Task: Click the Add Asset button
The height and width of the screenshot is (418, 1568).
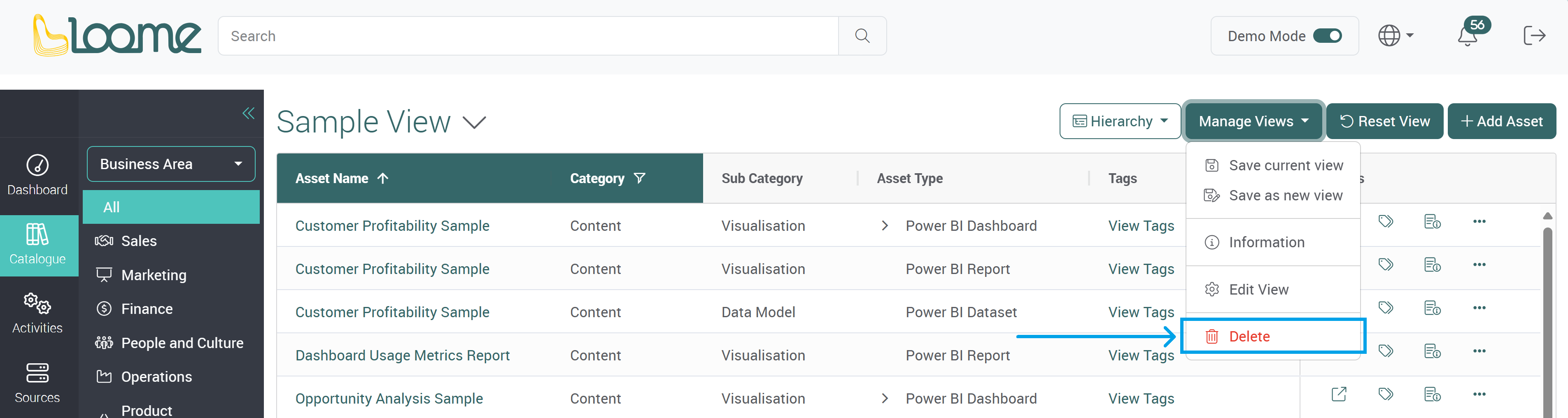Action: click(x=1502, y=121)
